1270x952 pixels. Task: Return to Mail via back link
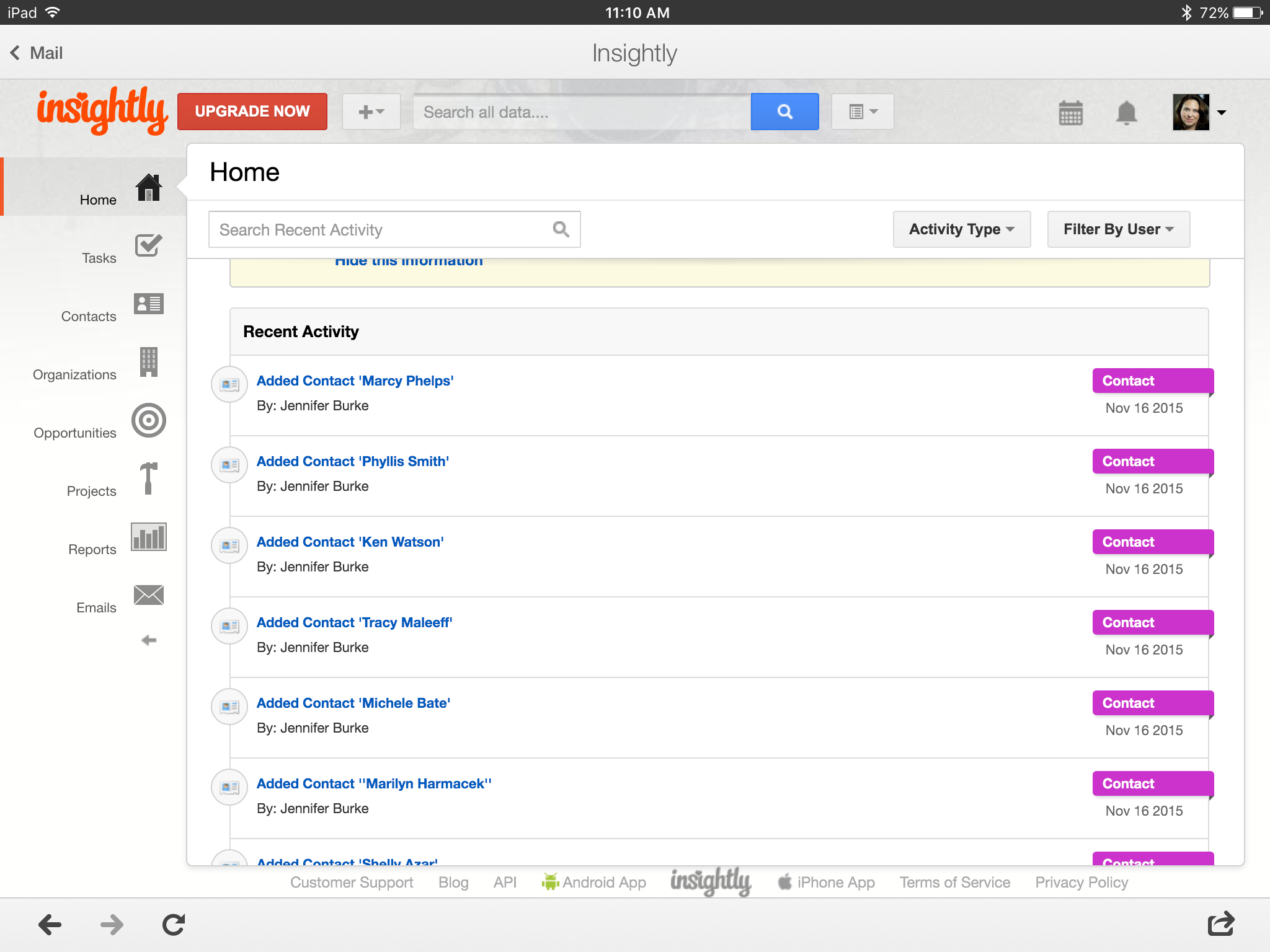37,53
